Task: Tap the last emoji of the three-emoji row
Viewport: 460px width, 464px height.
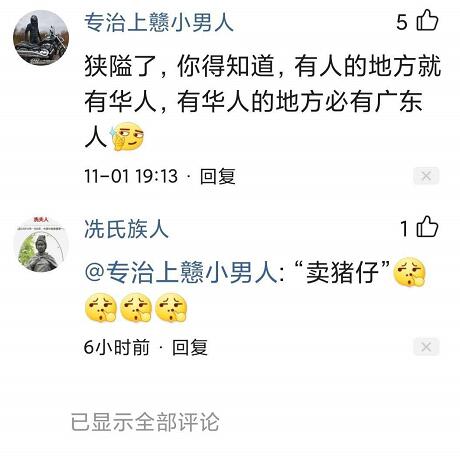Action: tap(171, 308)
